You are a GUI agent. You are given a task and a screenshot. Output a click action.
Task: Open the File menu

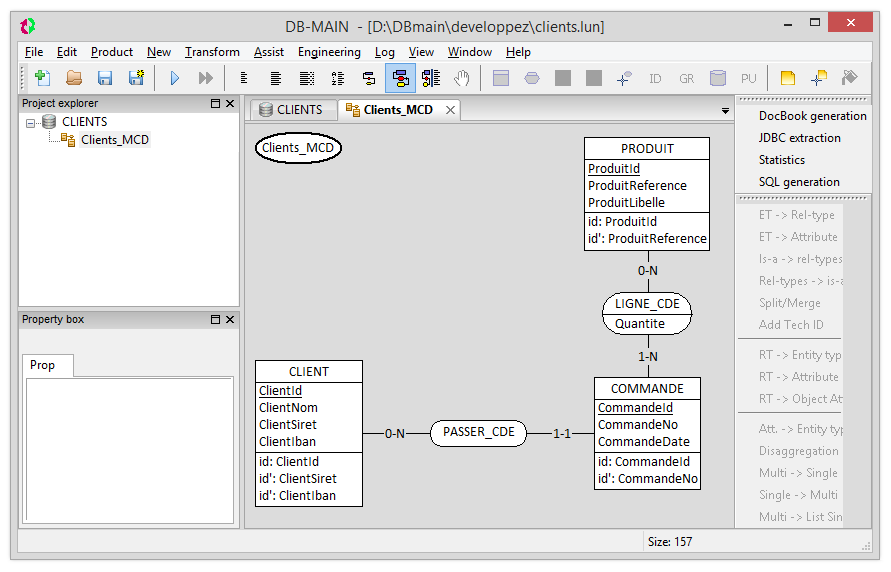click(34, 52)
